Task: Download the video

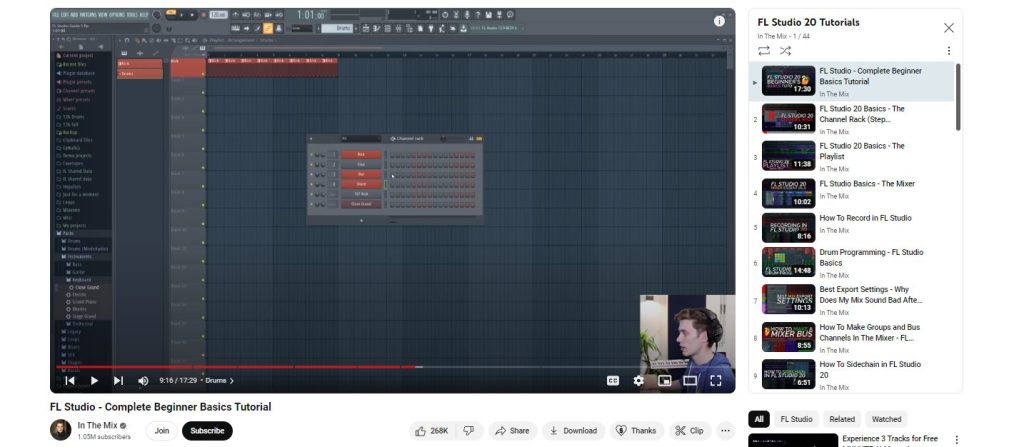Action: (573, 431)
